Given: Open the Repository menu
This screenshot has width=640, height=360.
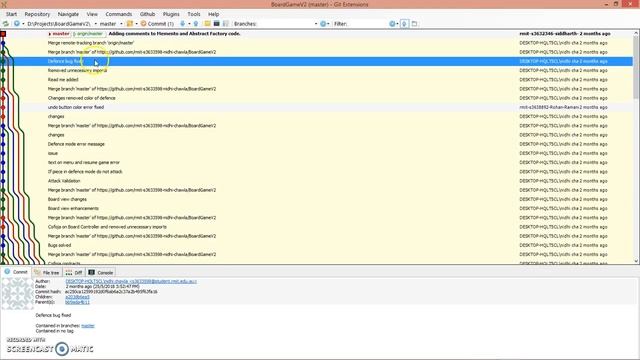Looking at the screenshot, I should click(37, 14).
